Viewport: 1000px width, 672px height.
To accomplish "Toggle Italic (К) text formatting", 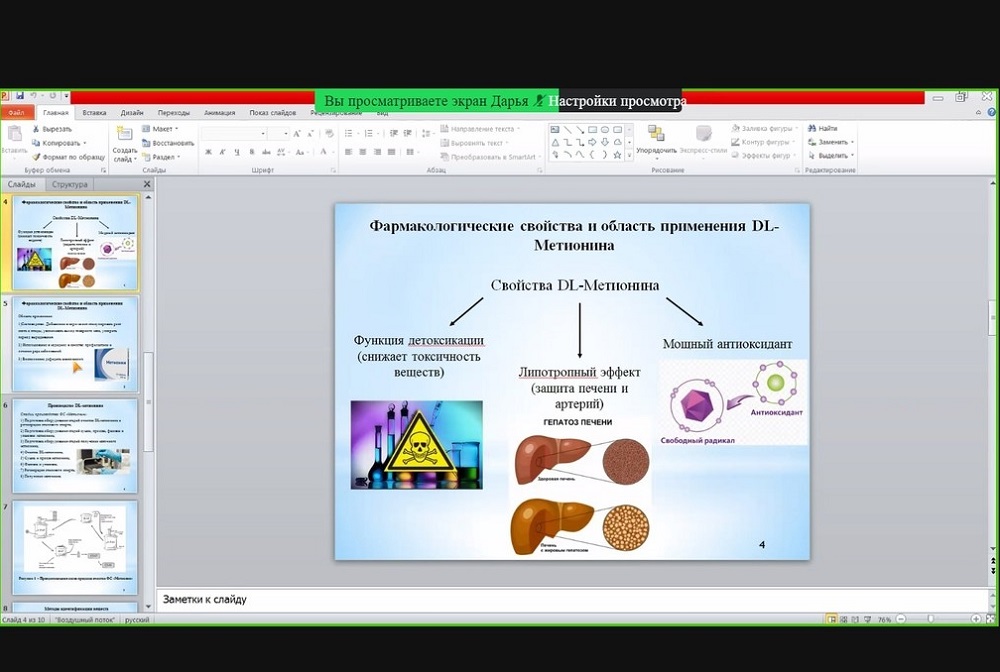I will coord(222,152).
